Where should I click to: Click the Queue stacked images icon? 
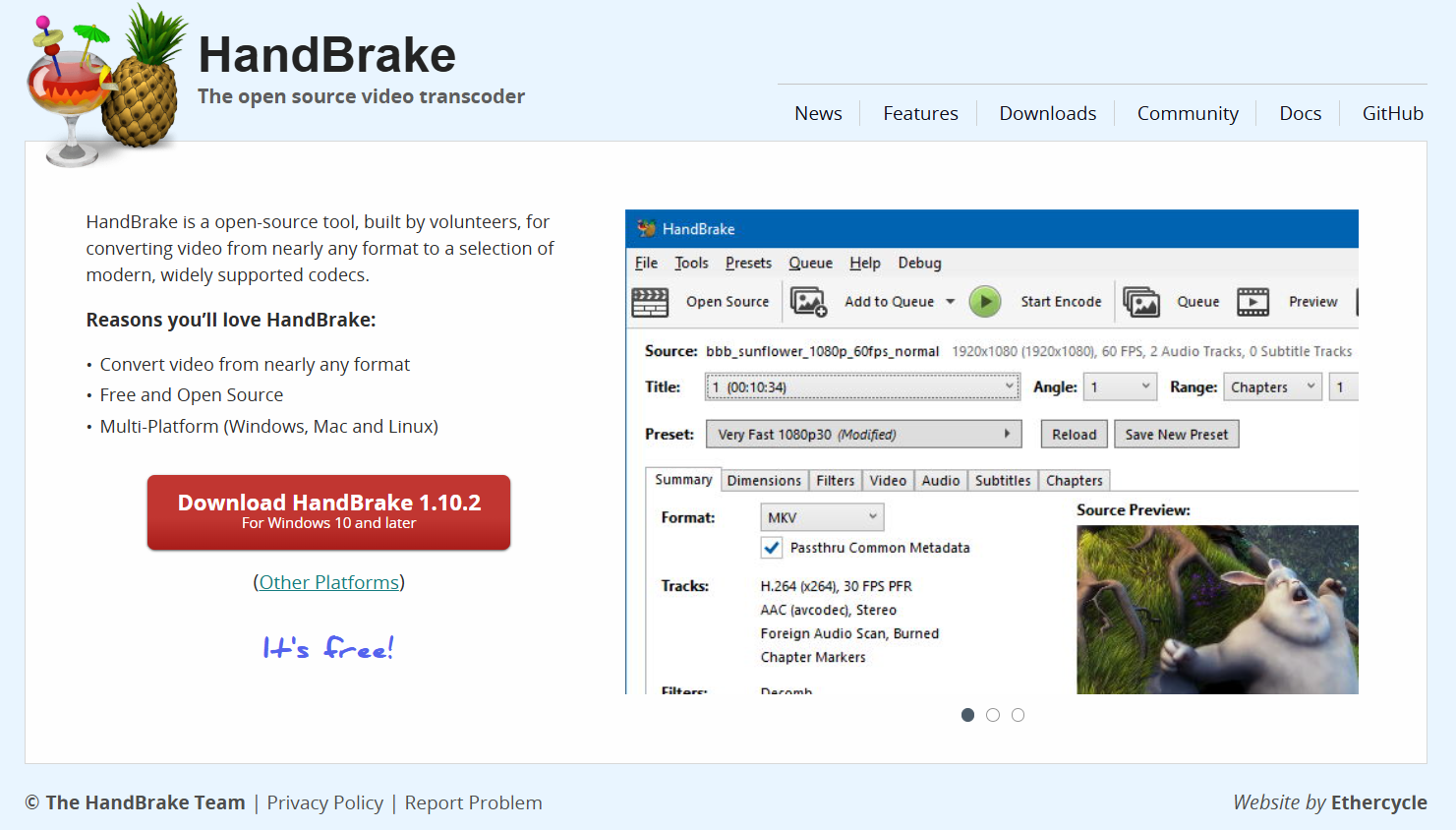coord(1141,302)
